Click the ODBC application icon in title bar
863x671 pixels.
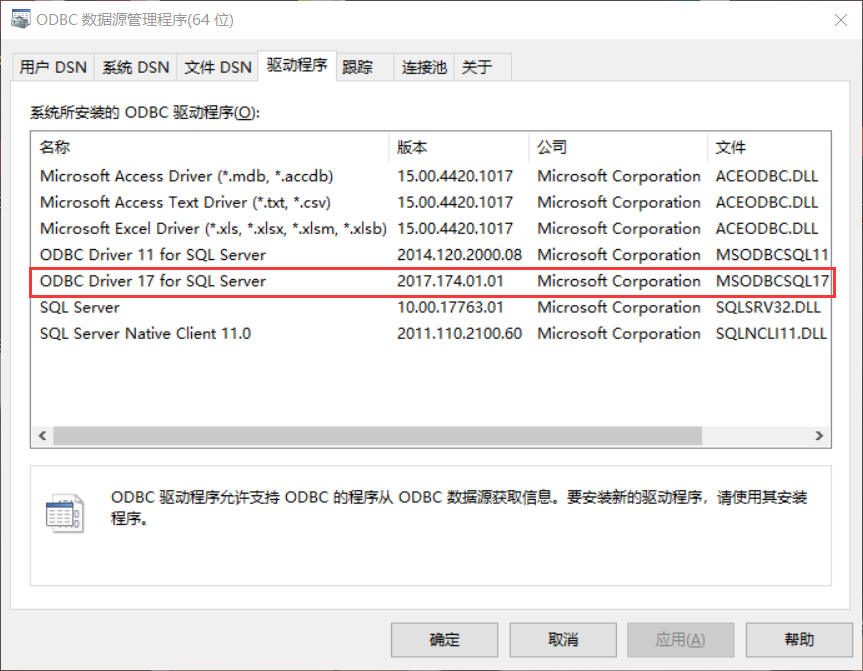[20, 19]
